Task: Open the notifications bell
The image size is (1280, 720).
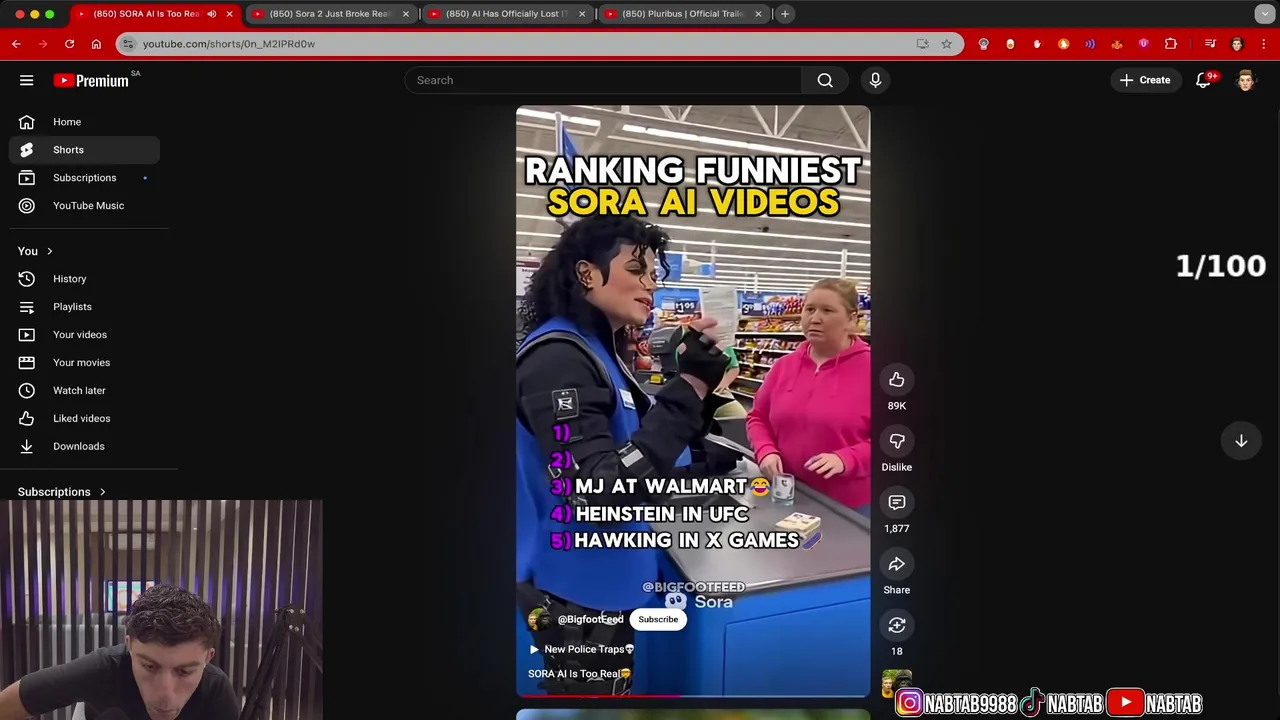Action: (1203, 80)
